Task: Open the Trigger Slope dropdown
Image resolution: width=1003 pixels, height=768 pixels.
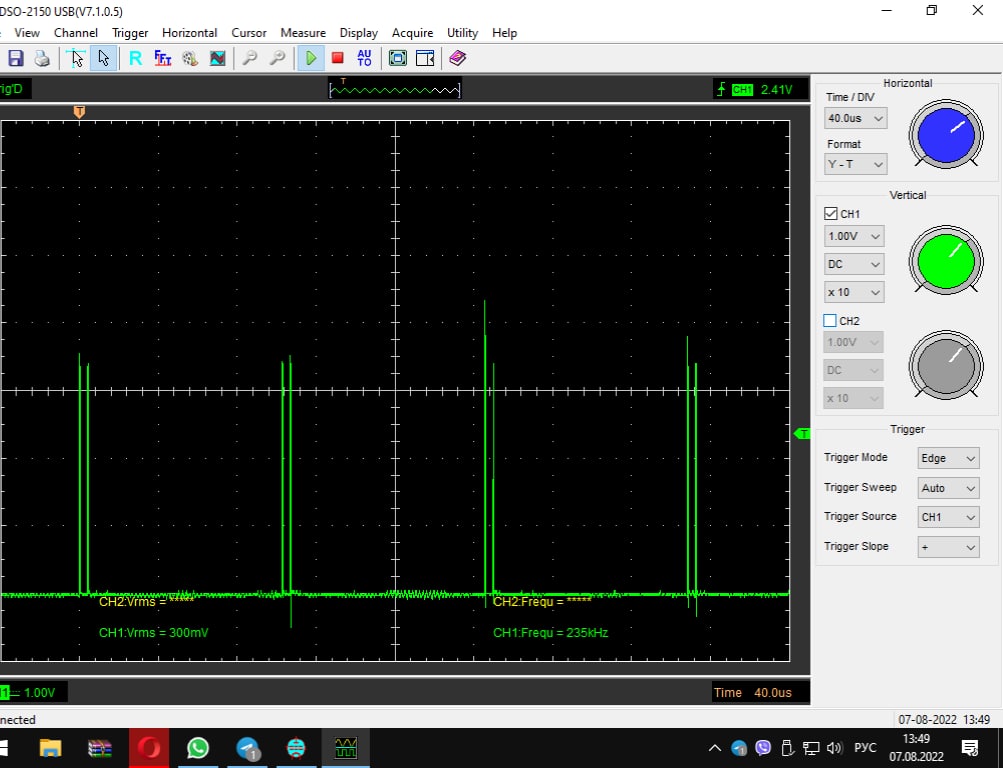Action: click(x=948, y=547)
